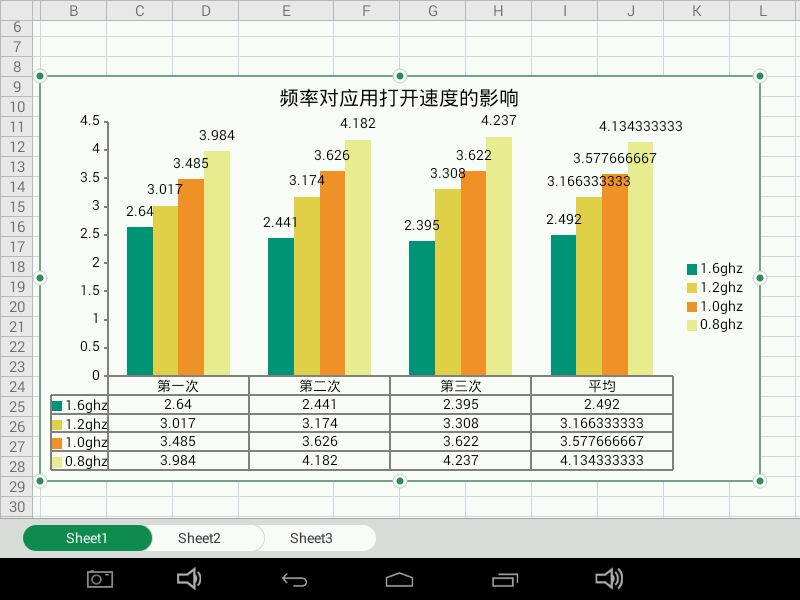The height and width of the screenshot is (600, 800).
Task: Click the chart's top-left resize handle
Action: [x=40, y=76]
